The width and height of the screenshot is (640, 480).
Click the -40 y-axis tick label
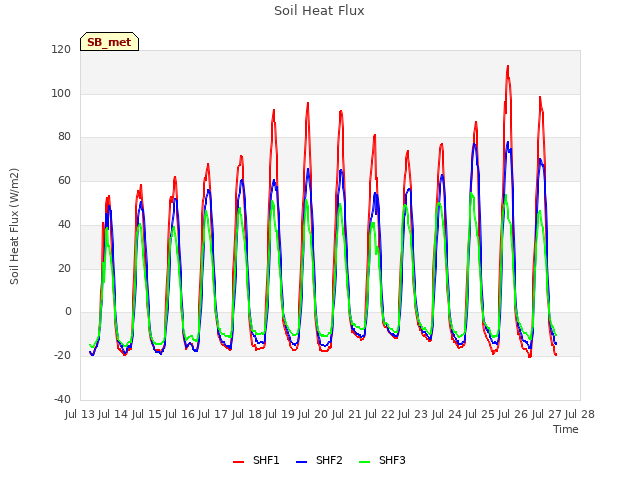click(62, 399)
